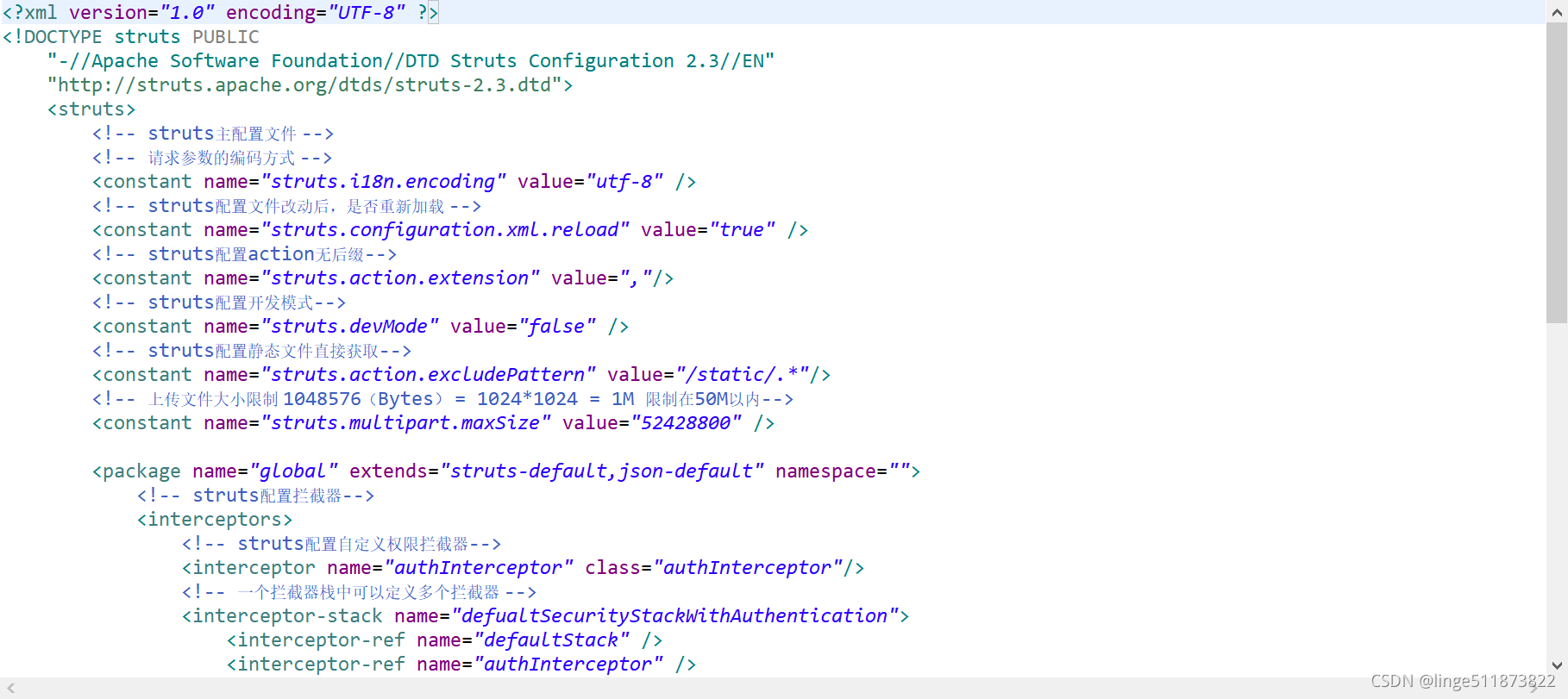1568x699 pixels.
Task: Click the struts-2.3.dtd URL string
Action: click(x=304, y=85)
